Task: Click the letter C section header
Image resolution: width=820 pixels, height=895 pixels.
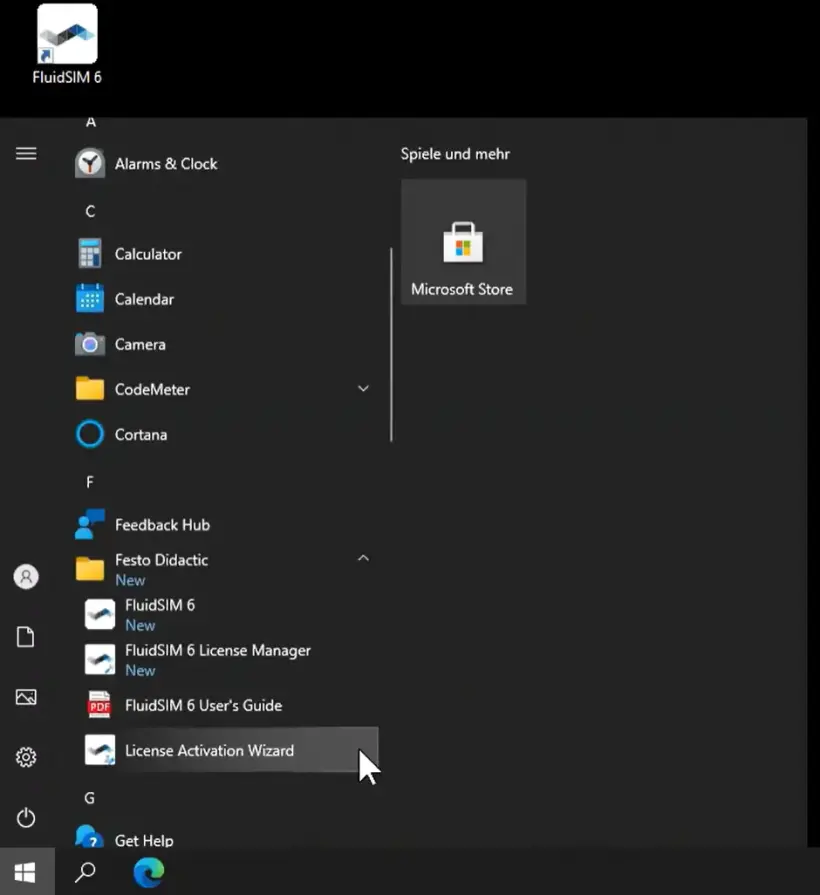Action: [90, 212]
